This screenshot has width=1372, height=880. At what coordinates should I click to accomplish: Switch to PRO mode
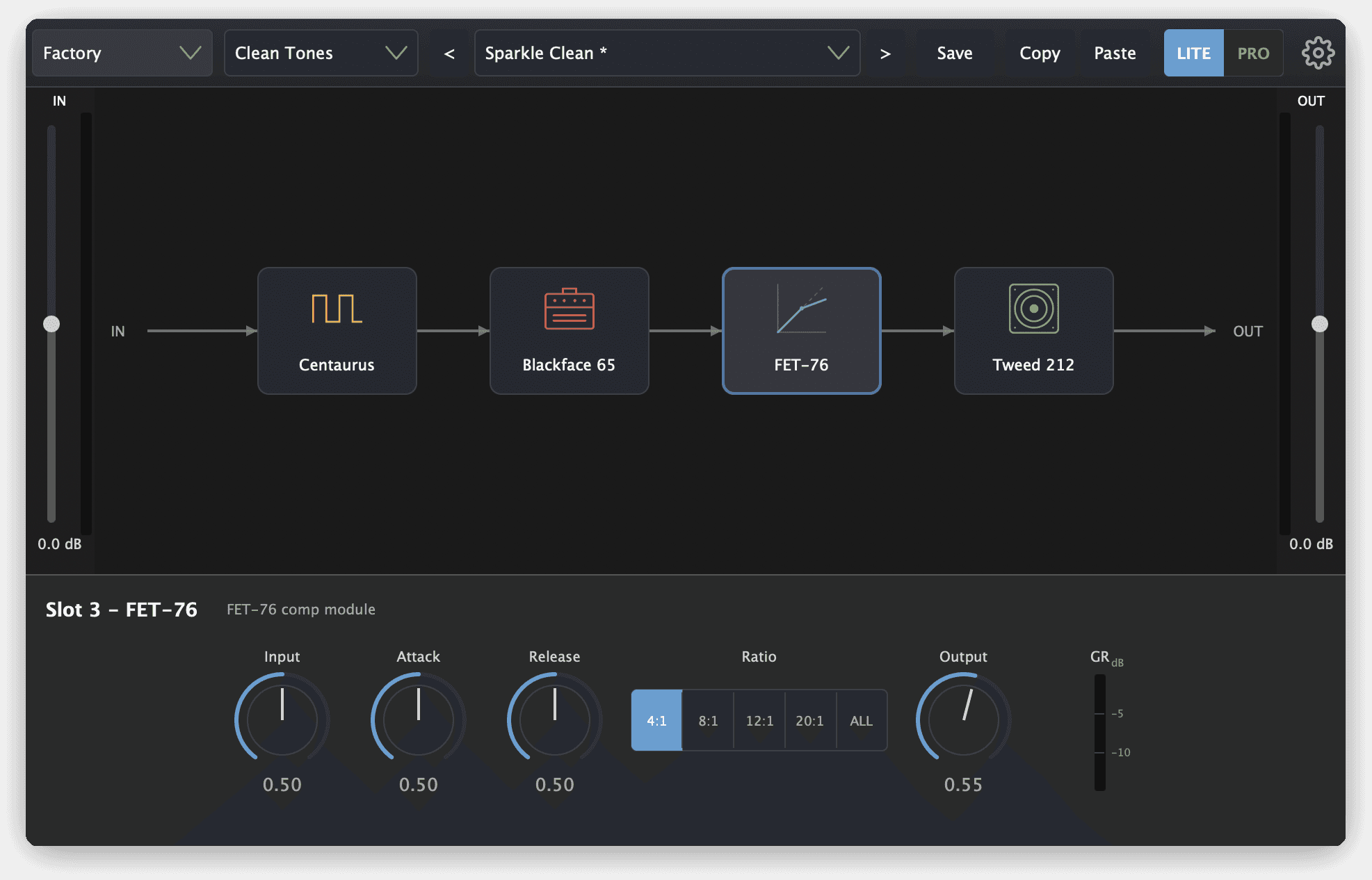1253,53
